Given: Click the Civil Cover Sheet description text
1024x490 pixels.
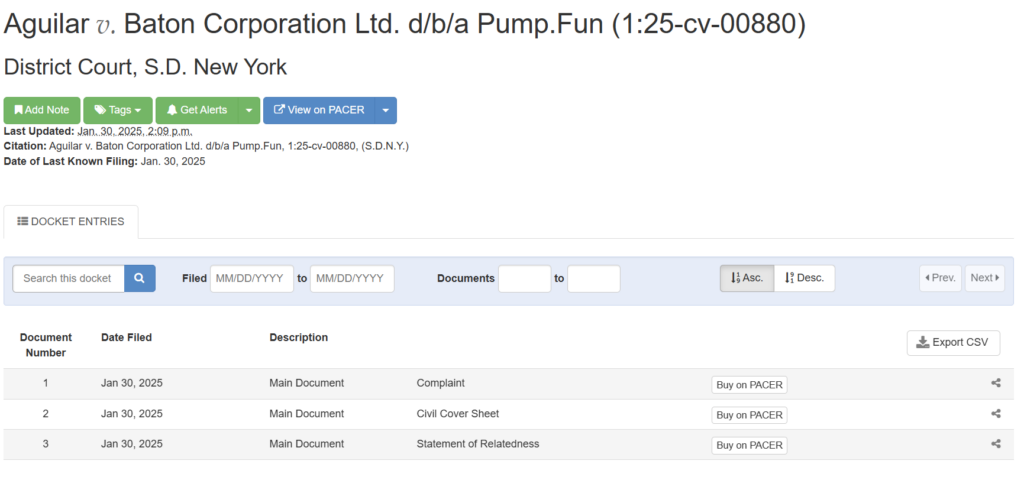Looking at the screenshot, I should click(458, 414).
